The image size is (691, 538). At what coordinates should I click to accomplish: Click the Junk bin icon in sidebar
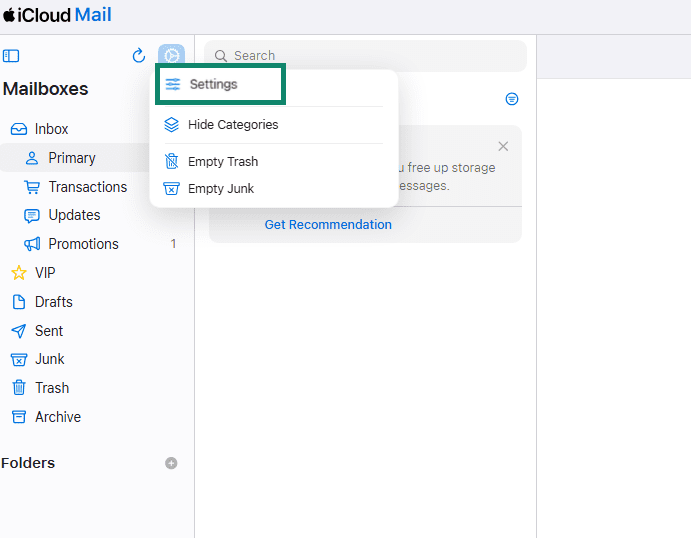click(x=19, y=360)
